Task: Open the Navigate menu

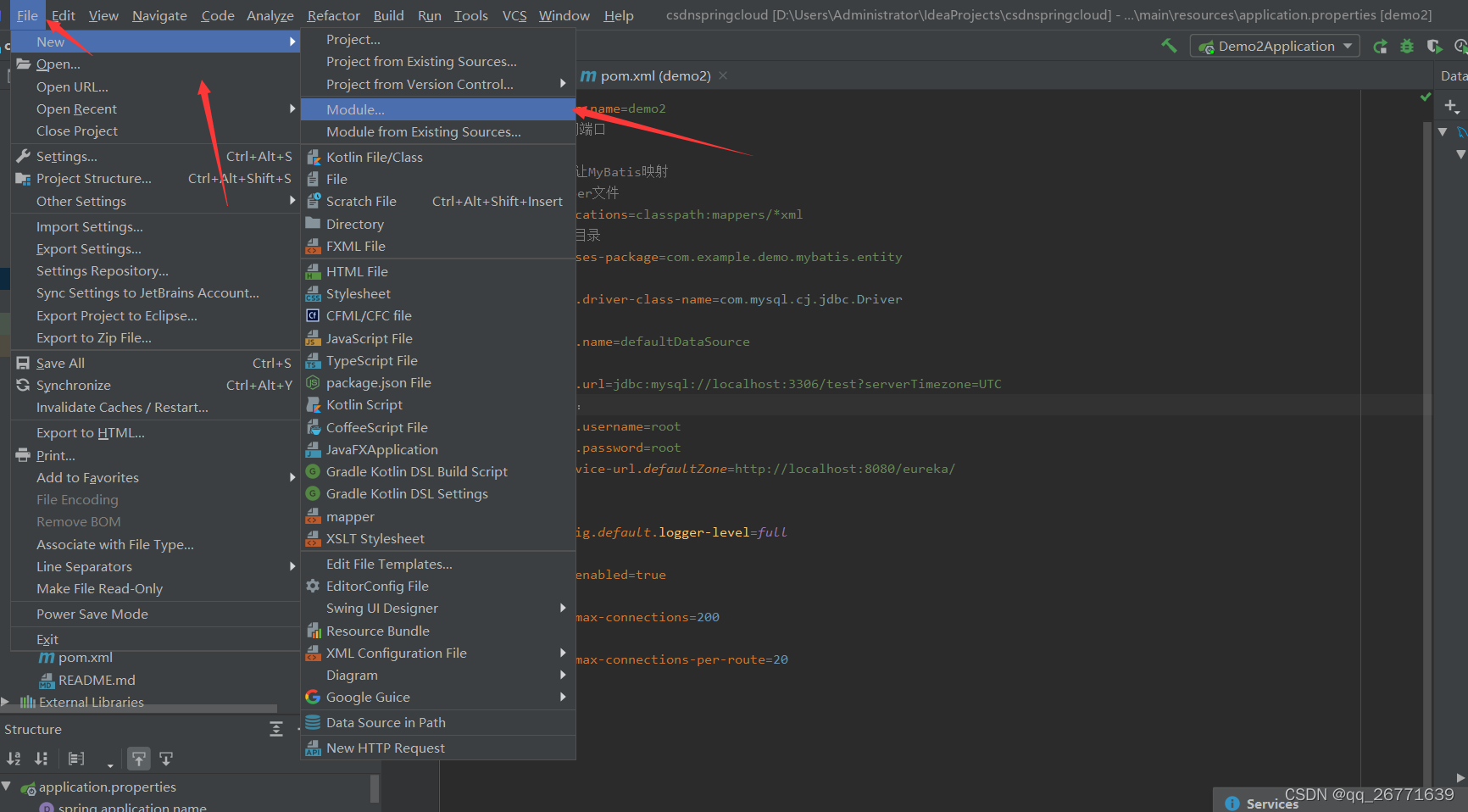Action: coord(159,15)
